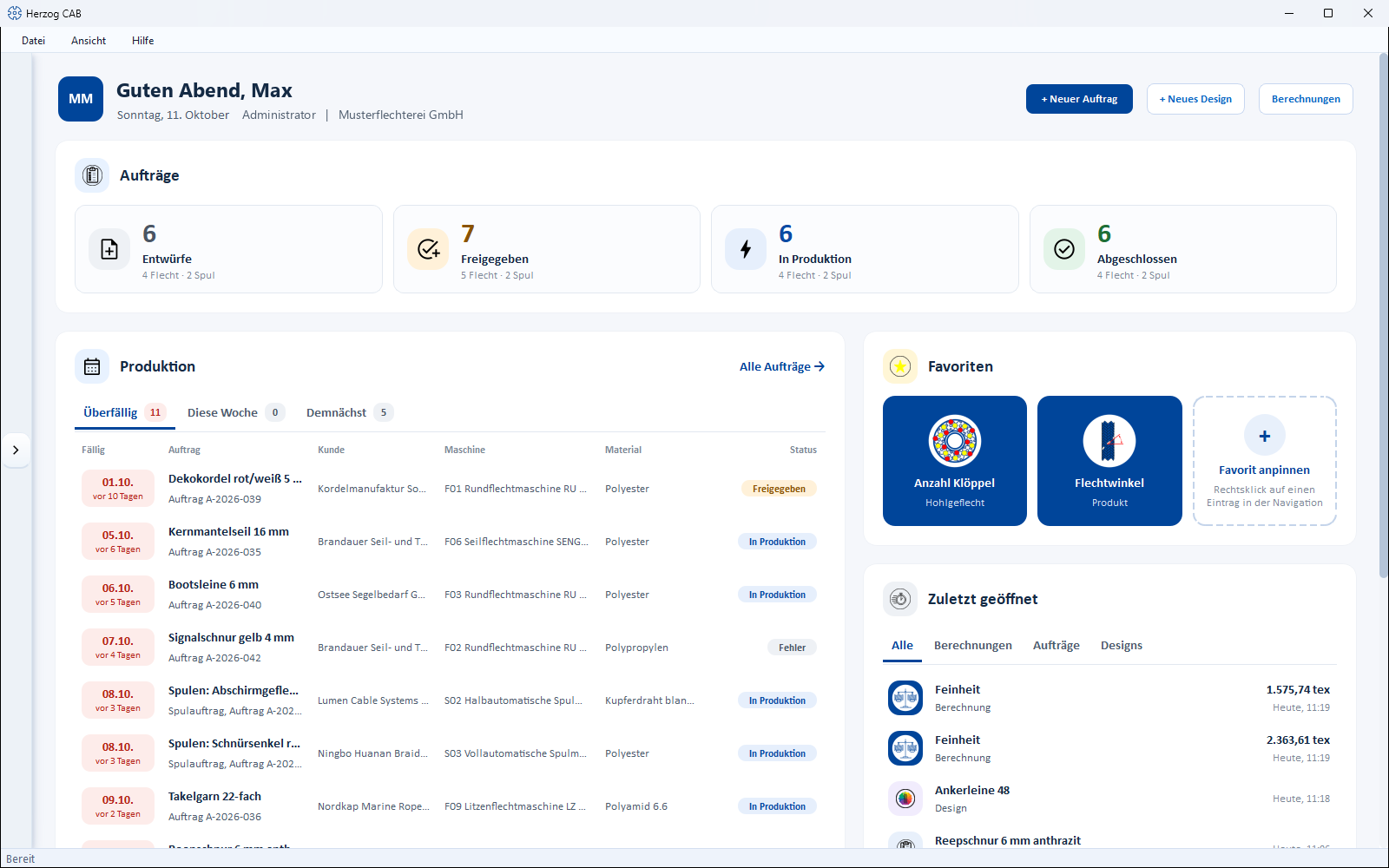The width and height of the screenshot is (1389, 868).
Task: Select the Berechnungen tab in Zuletzt geöffnet
Action: (x=973, y=645)
